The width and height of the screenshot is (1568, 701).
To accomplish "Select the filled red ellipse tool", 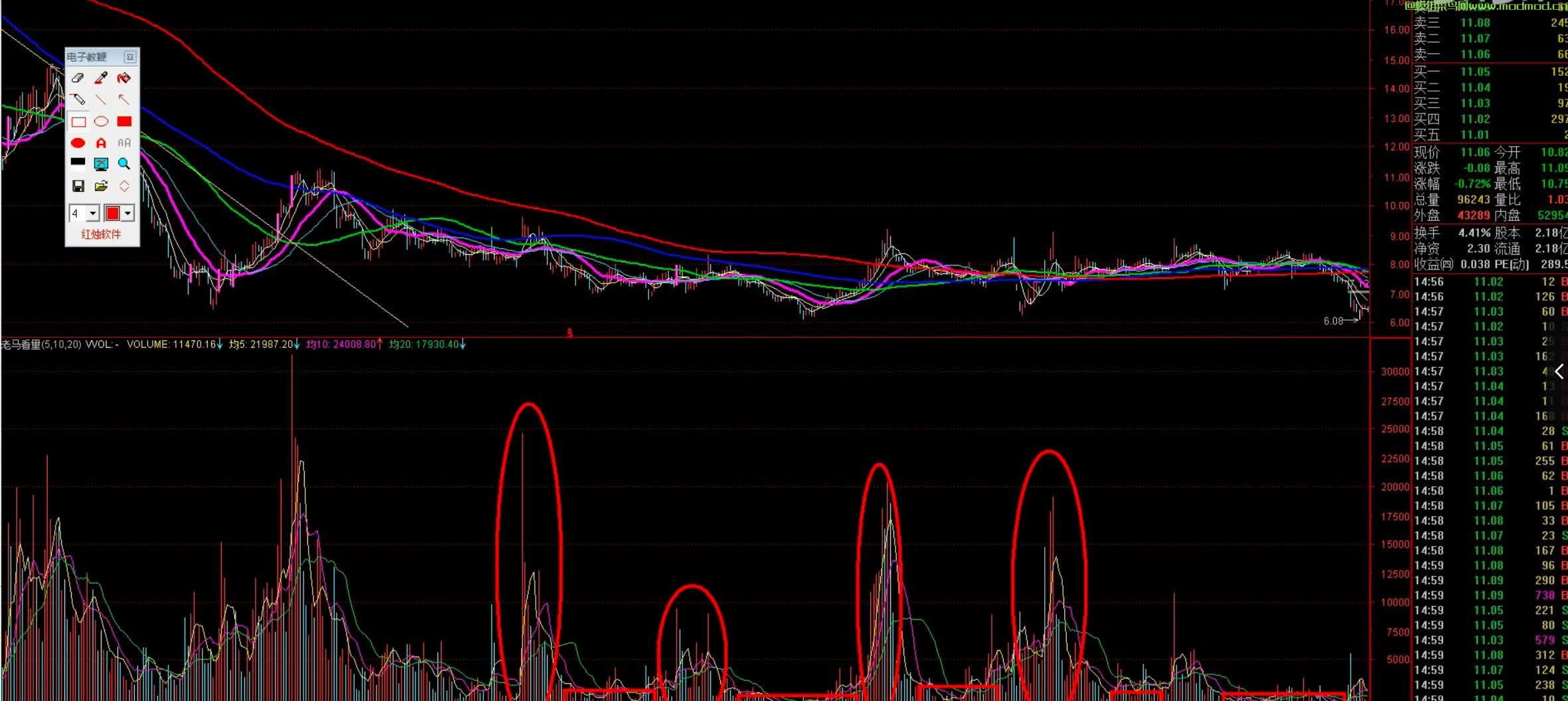I will pos(78,143).
